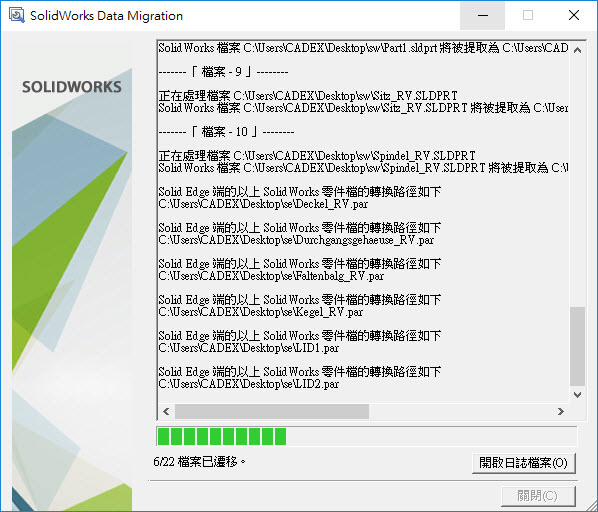Click the SolidWorks Data Migration title icon
The width and height of the screenshot is (598, 512).
(x=16, y=15)
